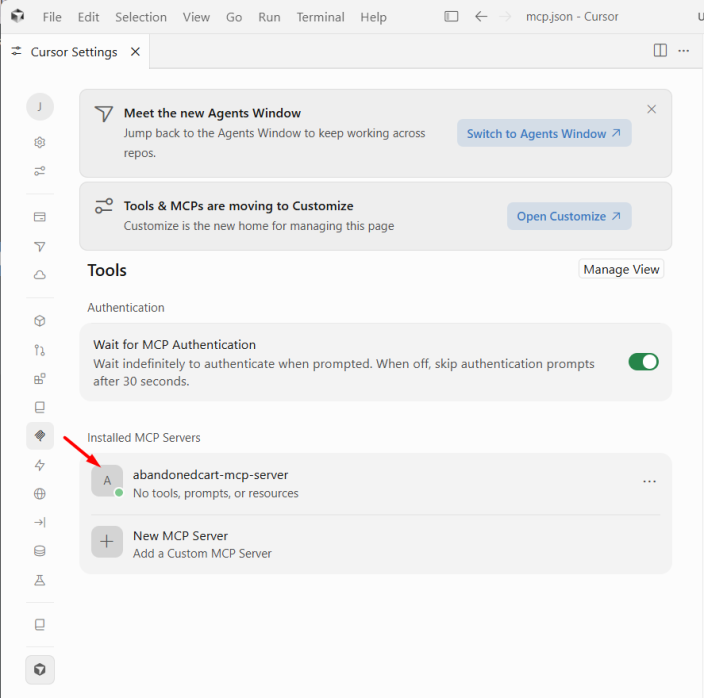
Task: Open the editor More Actions ellipsis
Action: pyautogui.click(x=684, y=51)
